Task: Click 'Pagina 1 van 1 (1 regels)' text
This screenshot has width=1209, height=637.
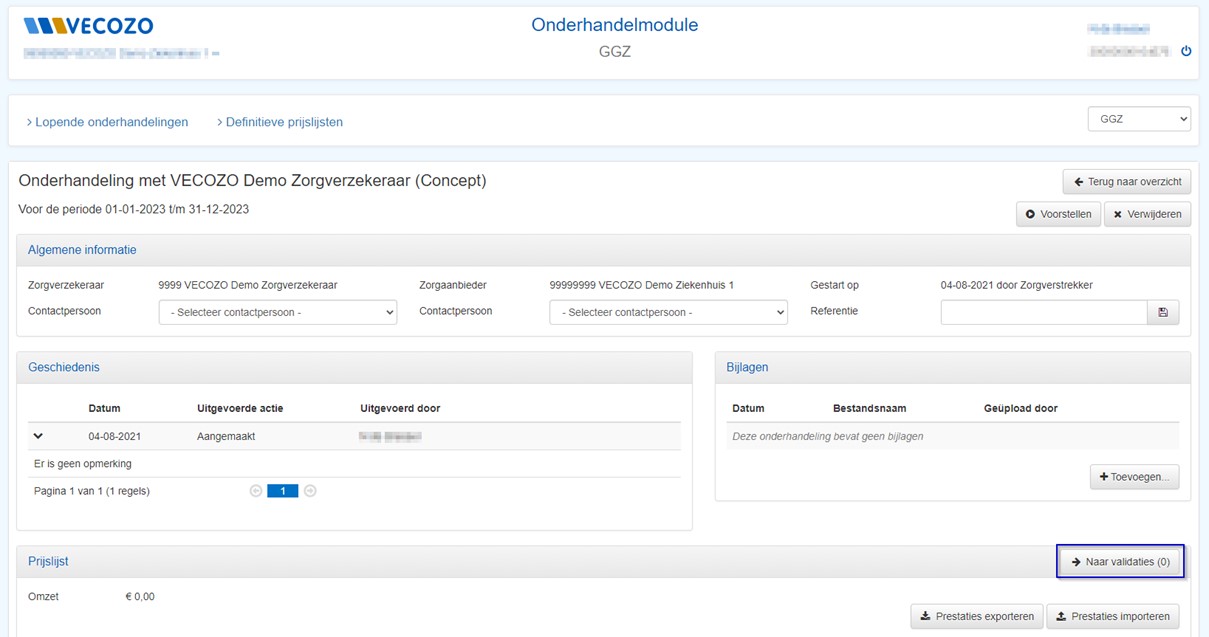Action: tap(92, 491)
